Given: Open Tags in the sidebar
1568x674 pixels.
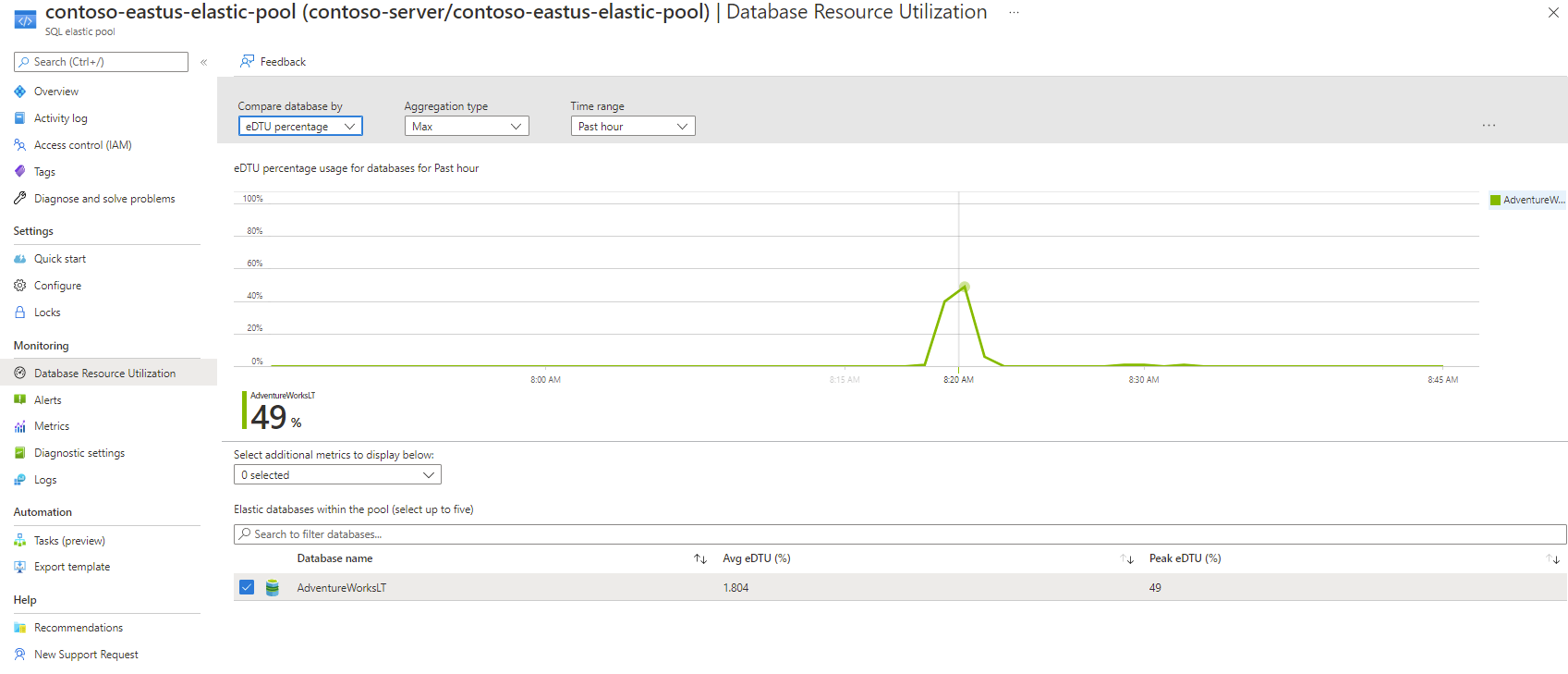Looking at the screenshot, I should pyautogui.click(x=44, y=172).
